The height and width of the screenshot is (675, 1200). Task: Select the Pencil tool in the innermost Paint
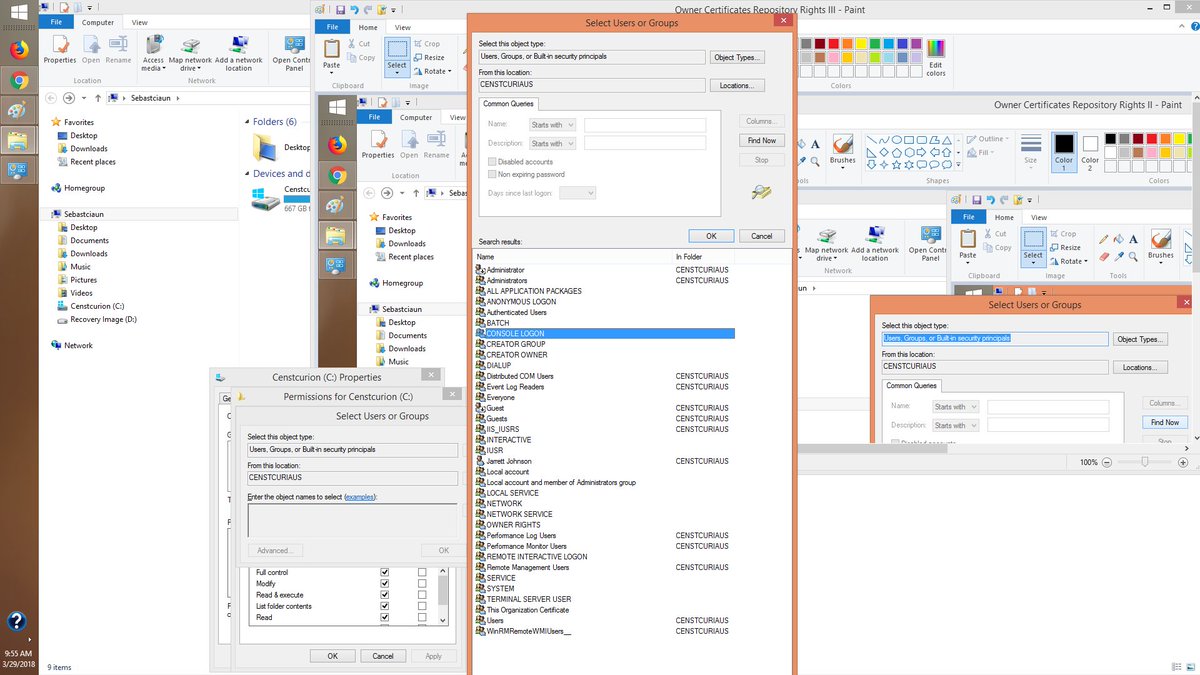click(x=1103, y=239)
